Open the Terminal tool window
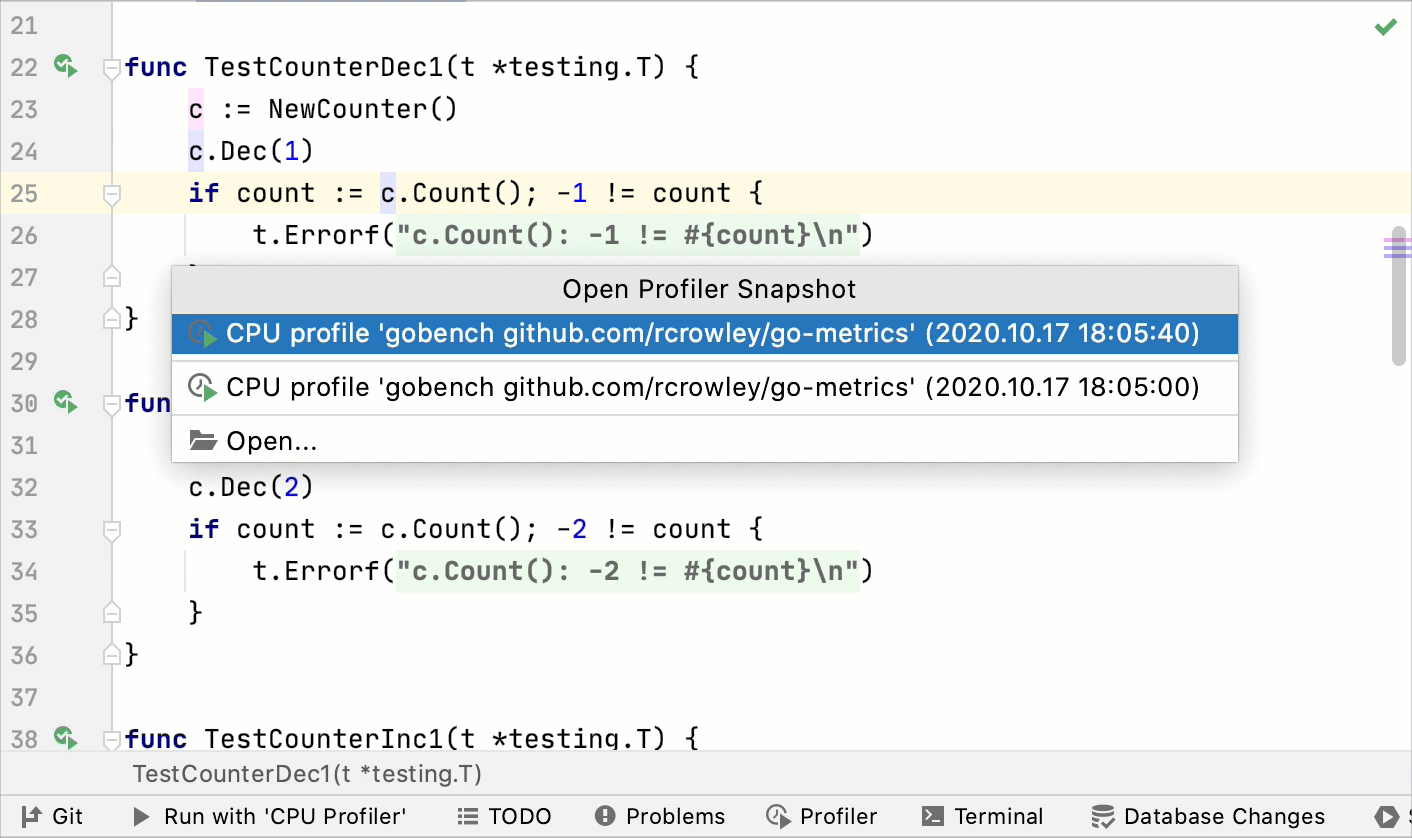 pyautogui.click(x=982, y=816)
